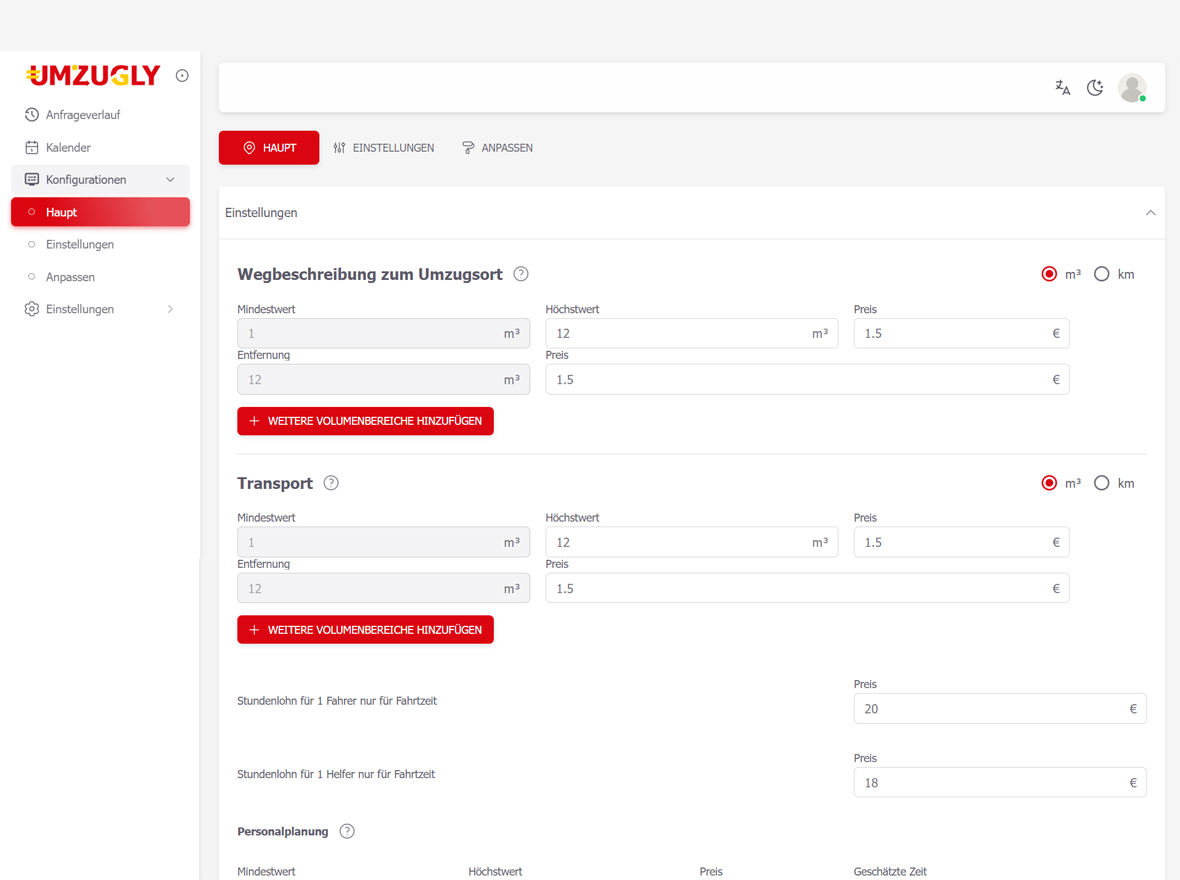The height and width of the screenshot is (880, 1180).
Task: Click help icon beside Wegbeschreibung zum Umzugsort
Action: [x=521, y=274]
